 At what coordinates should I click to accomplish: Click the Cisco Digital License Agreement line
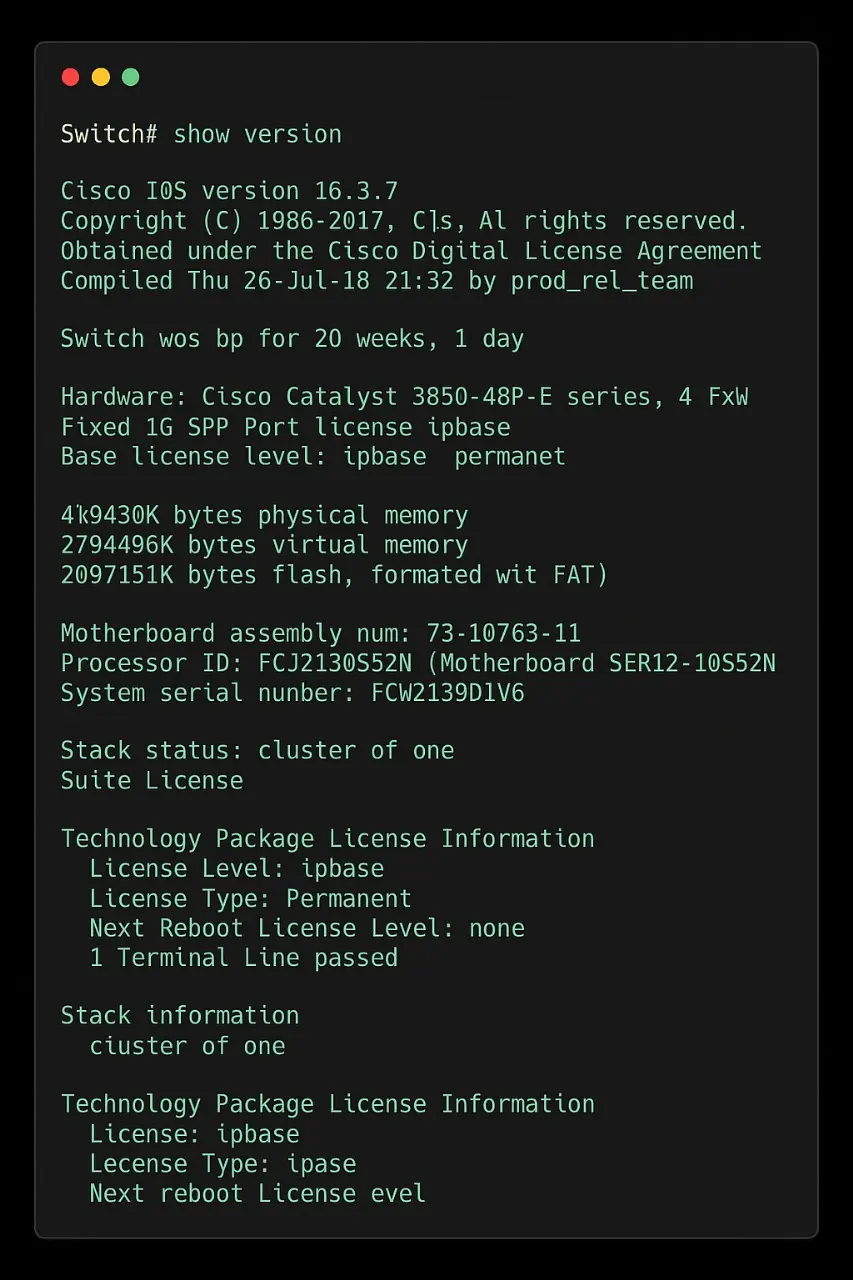[x=411, y=251]
